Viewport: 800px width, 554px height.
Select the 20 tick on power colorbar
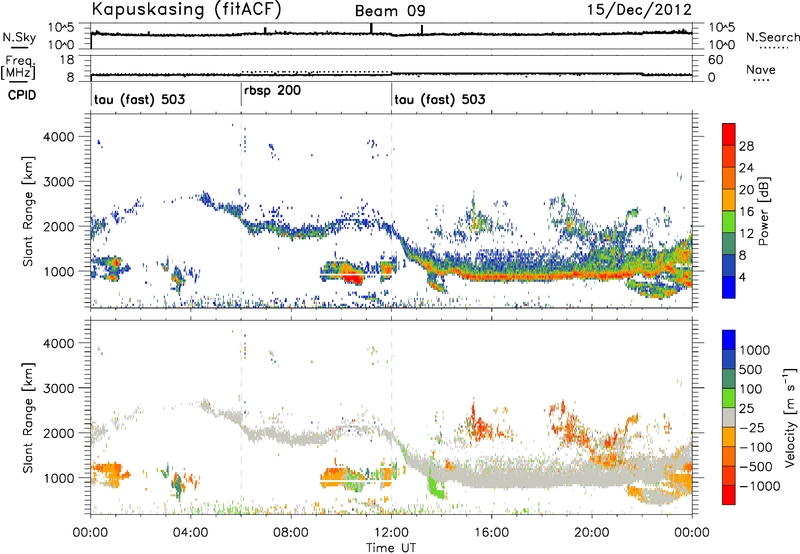coord(746,190)
